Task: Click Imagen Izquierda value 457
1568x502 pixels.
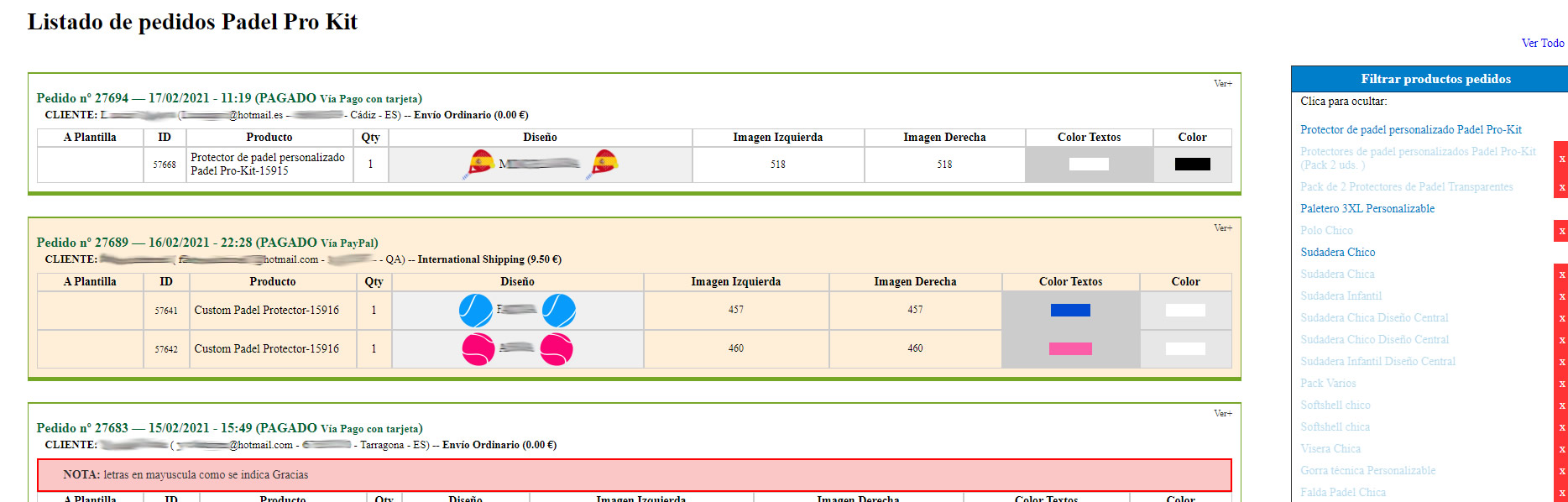Action: pos(736,310)
